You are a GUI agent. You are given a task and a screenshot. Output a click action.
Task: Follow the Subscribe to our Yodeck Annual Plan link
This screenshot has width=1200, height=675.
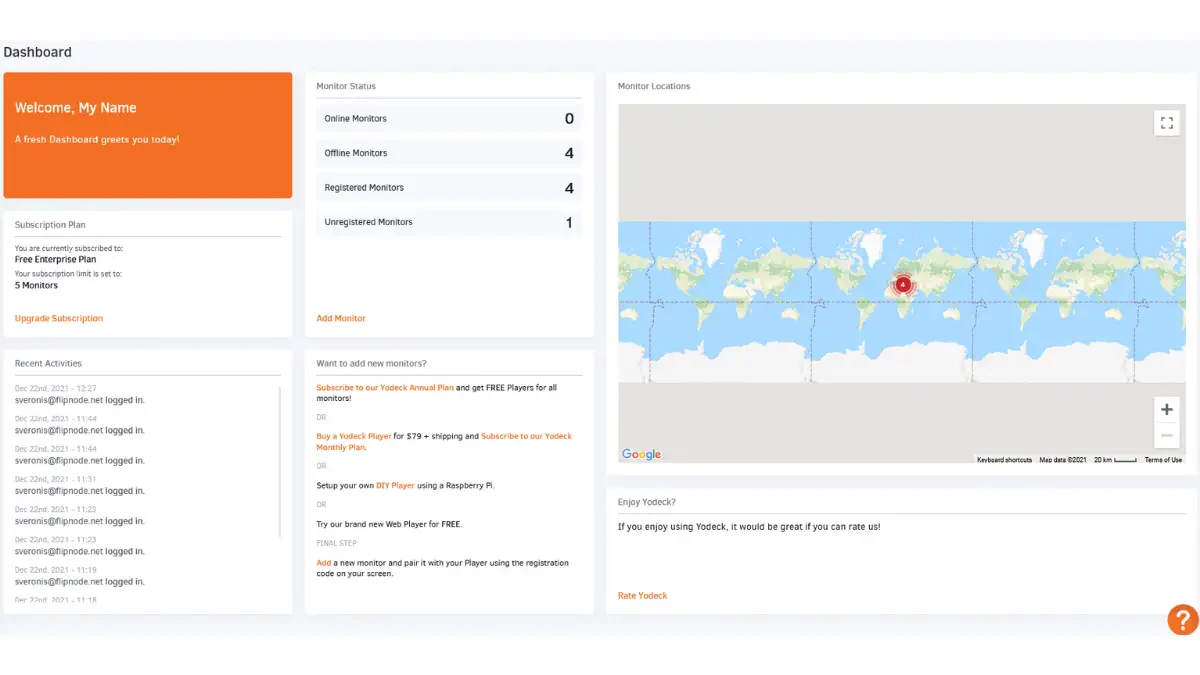coord(385,387)
